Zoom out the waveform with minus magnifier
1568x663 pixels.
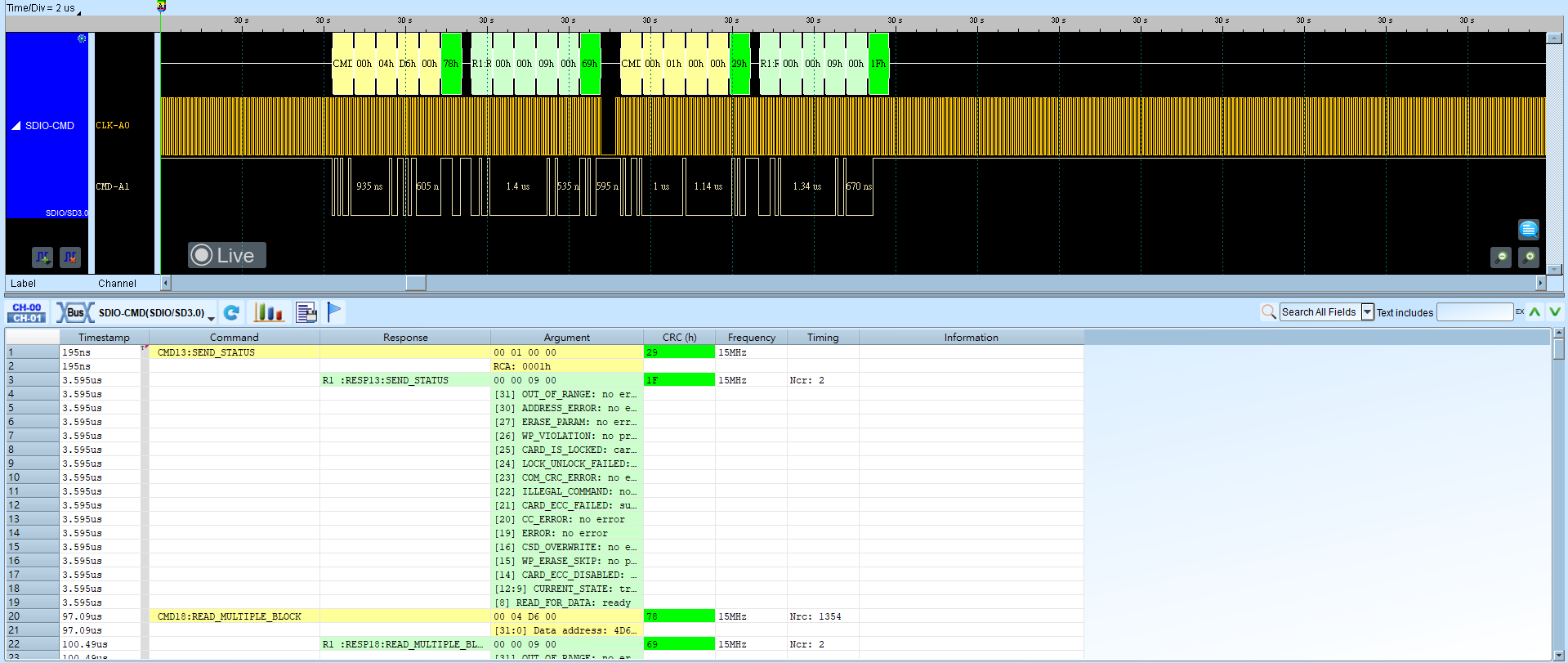coord(1501,258)
